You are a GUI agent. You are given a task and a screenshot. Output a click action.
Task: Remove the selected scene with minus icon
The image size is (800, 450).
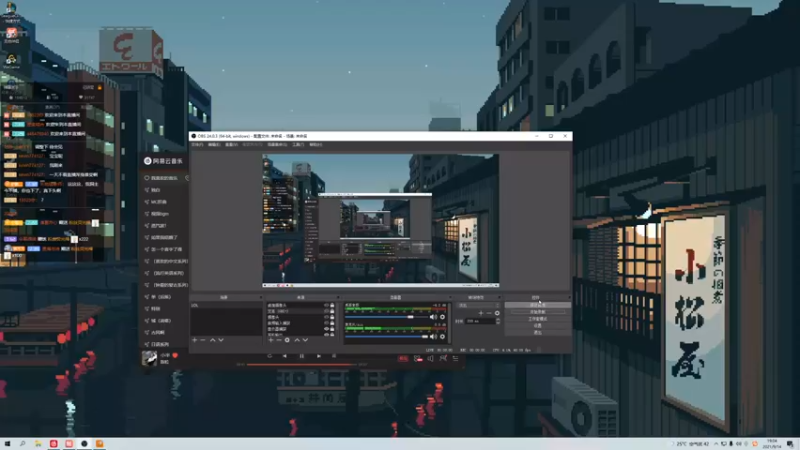203,340
